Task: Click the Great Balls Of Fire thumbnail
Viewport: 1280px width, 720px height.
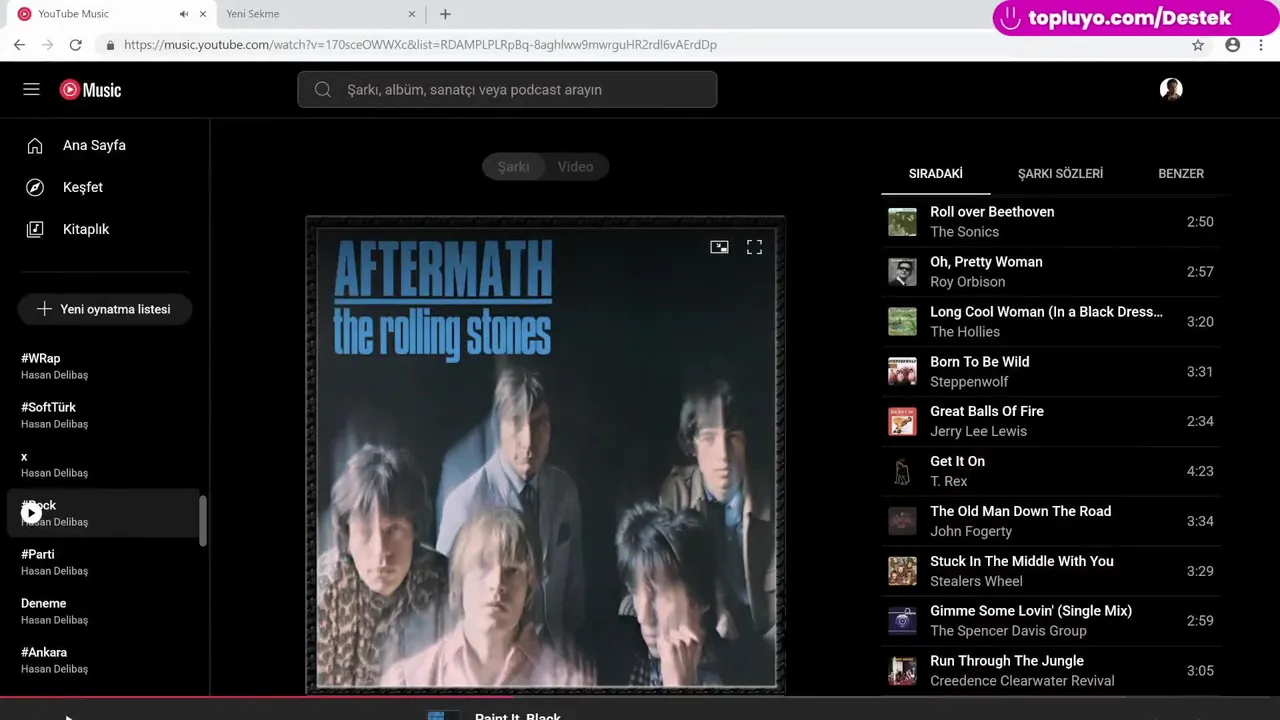Action: click(902, 421)
